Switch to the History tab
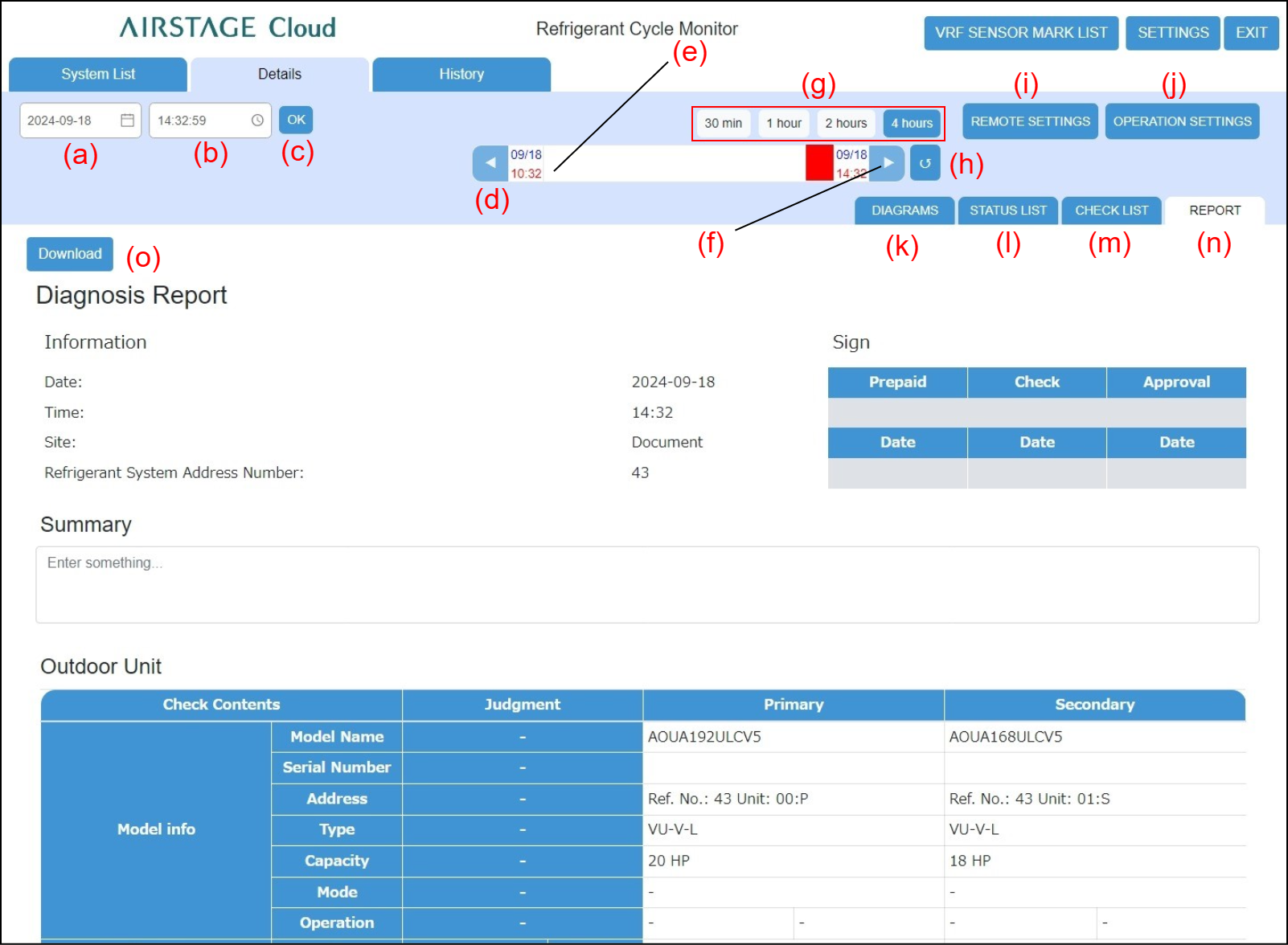Screen dimensions: 1288x945 point(461,74)
